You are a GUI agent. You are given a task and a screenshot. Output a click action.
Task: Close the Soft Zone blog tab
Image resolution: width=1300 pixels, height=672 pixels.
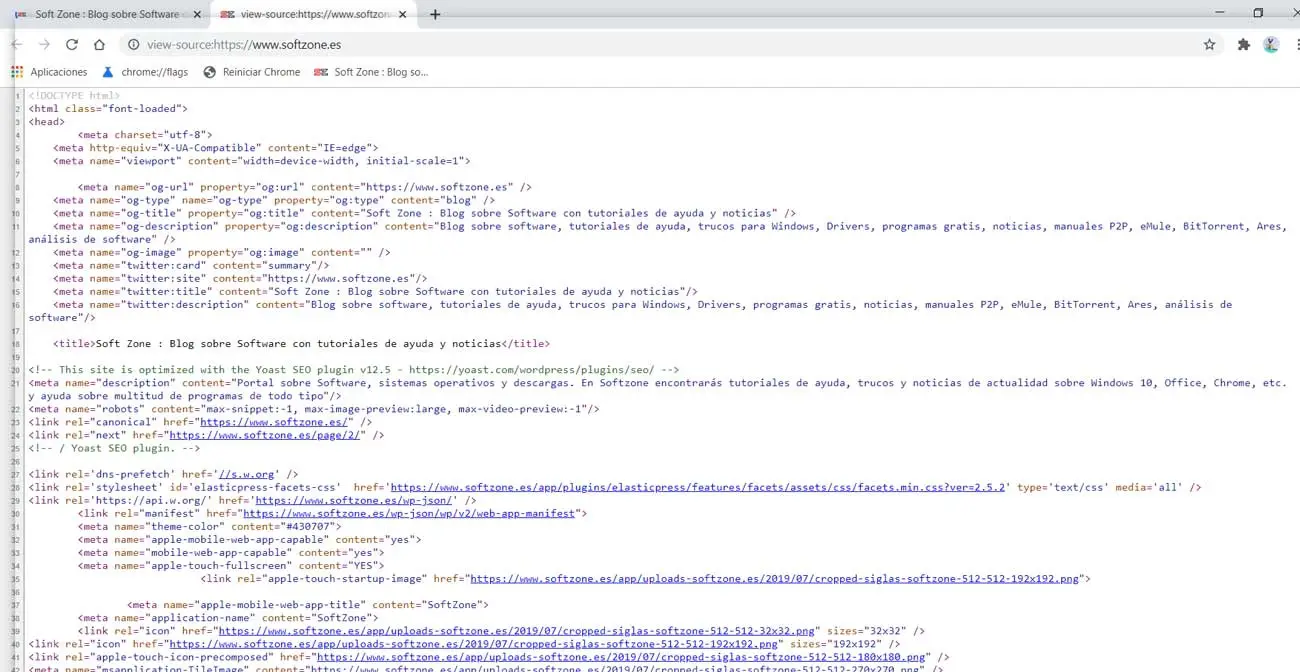coord(196,15)
